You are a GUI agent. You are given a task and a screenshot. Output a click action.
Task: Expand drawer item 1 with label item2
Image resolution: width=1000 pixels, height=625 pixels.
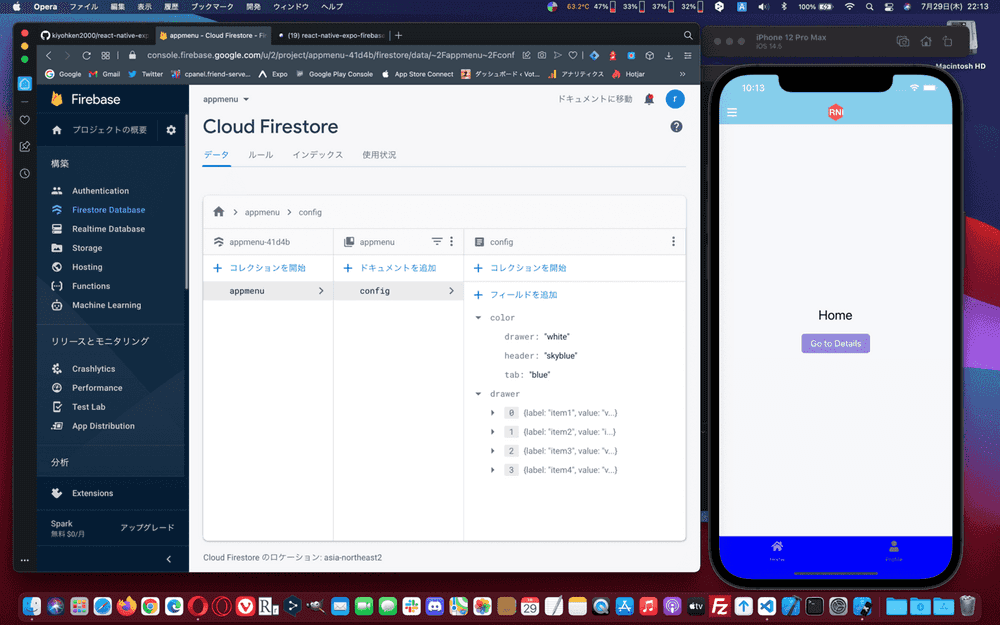pos(492,432)
